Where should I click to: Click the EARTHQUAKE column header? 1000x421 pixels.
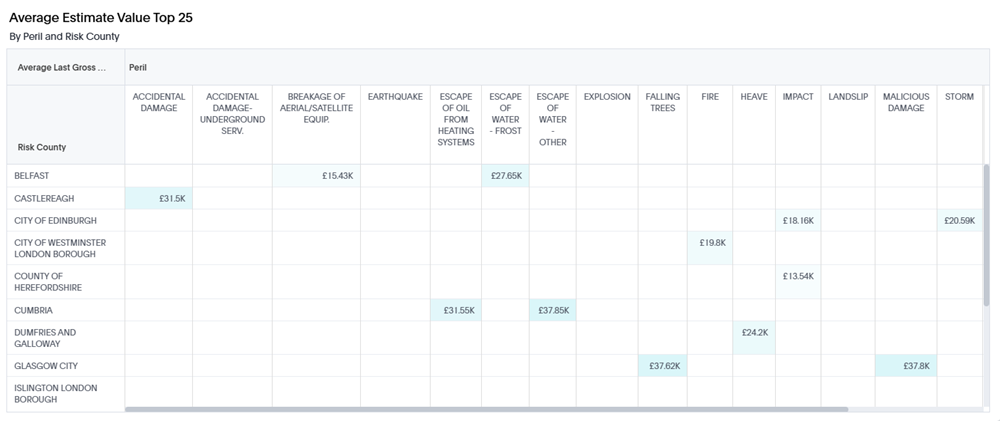click(x=395, y=97)
